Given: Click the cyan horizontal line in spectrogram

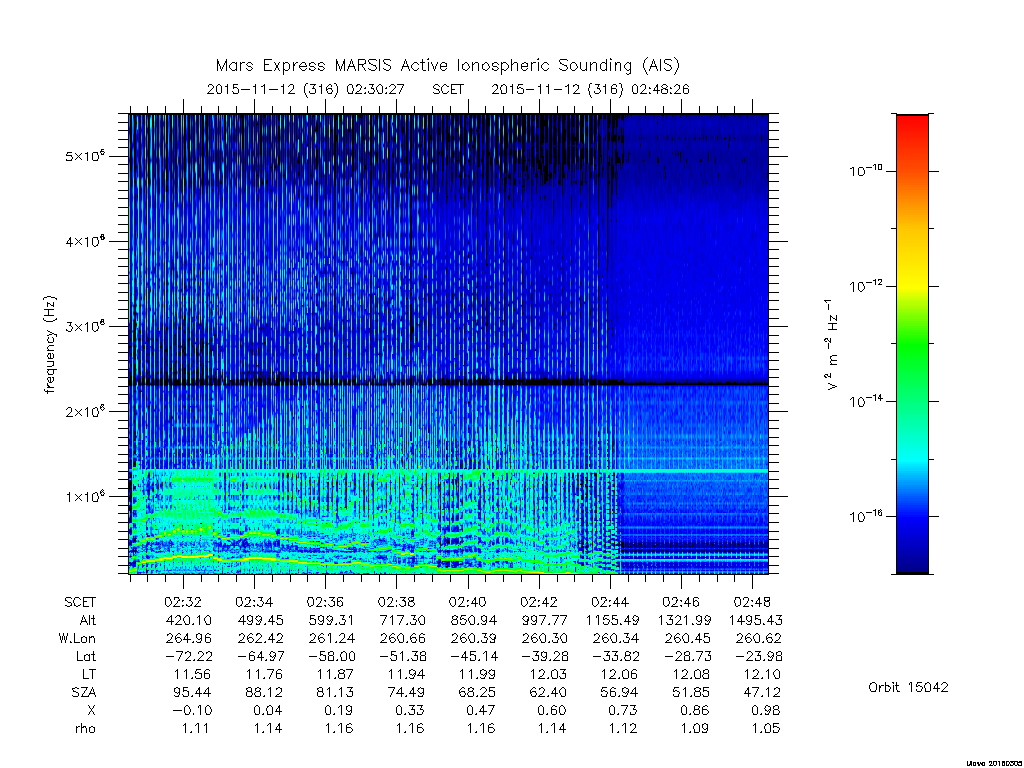Looking at the screenshot, I should coord(449,470).
